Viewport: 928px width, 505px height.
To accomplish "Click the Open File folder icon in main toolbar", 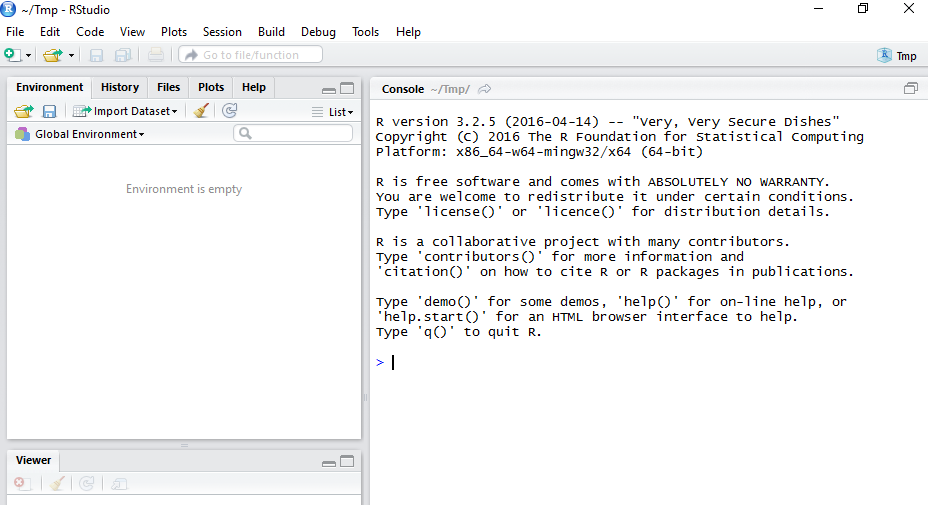I will pos(53,55).
